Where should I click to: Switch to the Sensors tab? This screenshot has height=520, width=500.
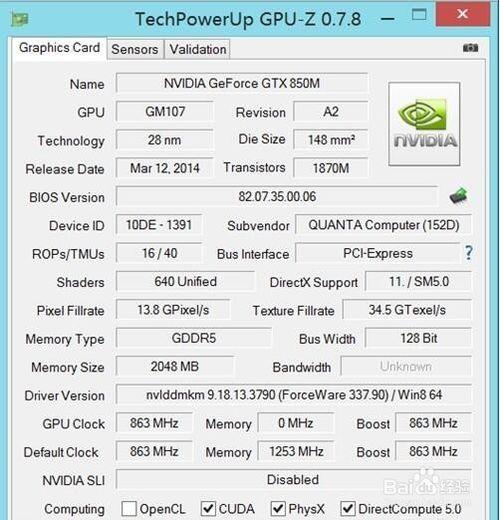click(x=135, y=49)
